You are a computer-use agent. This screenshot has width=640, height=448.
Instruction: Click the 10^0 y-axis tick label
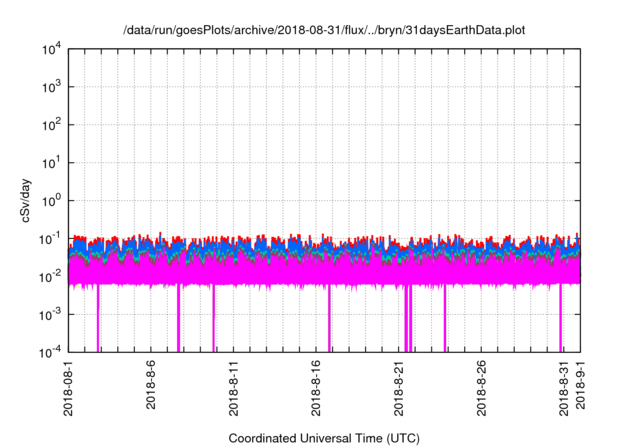pyautogui.click(x=51, y=201)
